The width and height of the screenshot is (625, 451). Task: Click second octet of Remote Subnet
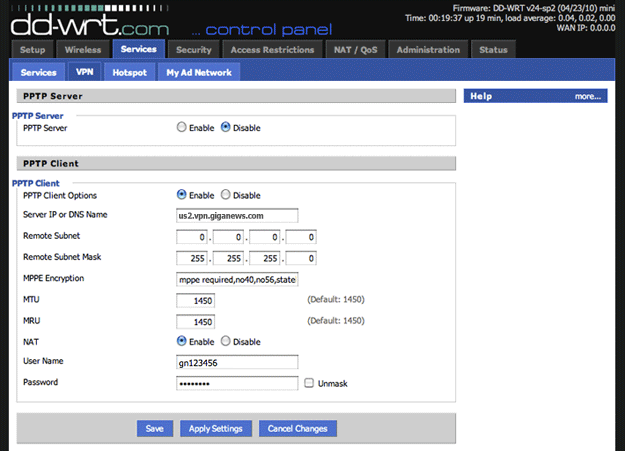coord(228,237)
